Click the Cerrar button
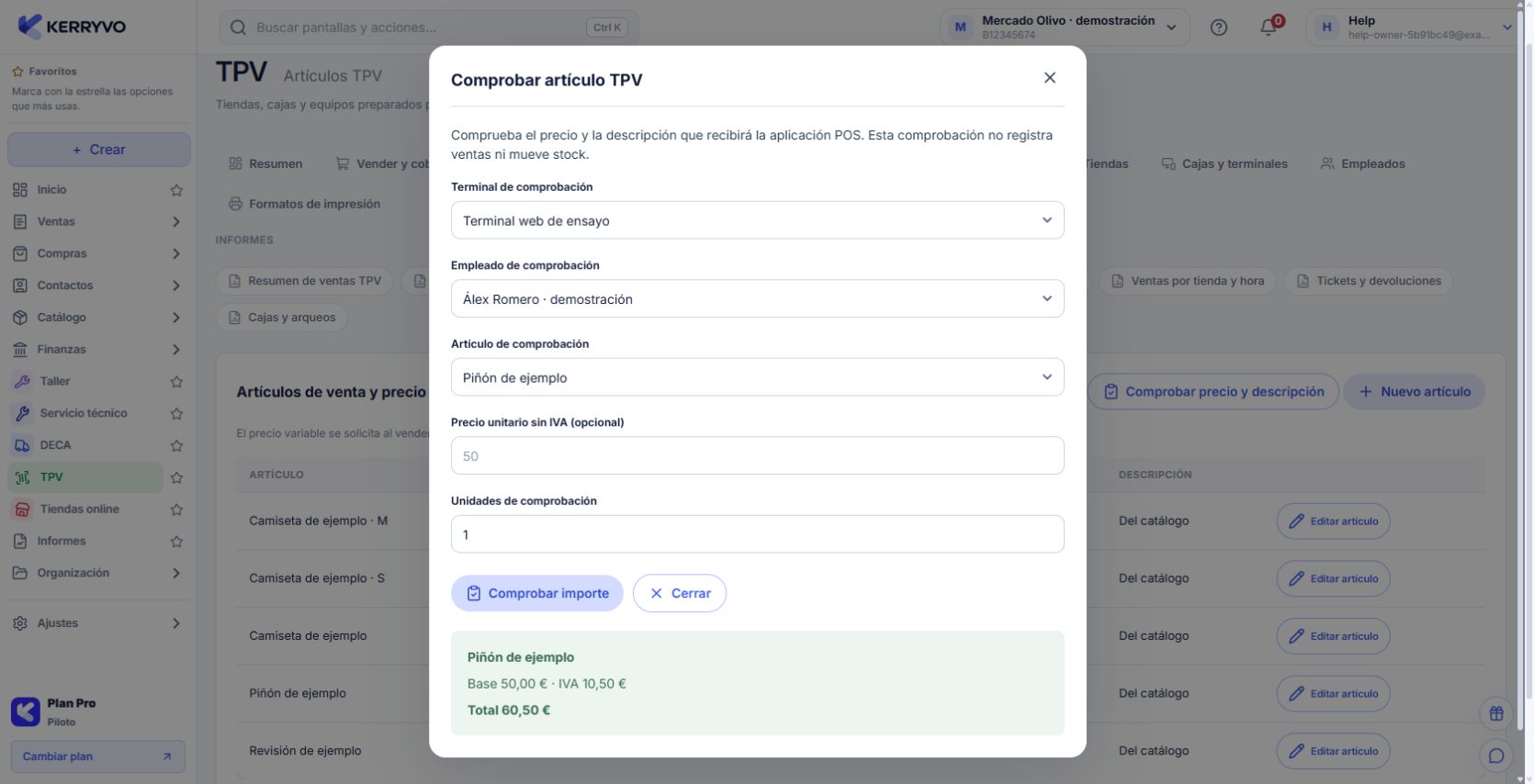This screenshot has height=784, width=1534. coord(680,593)
